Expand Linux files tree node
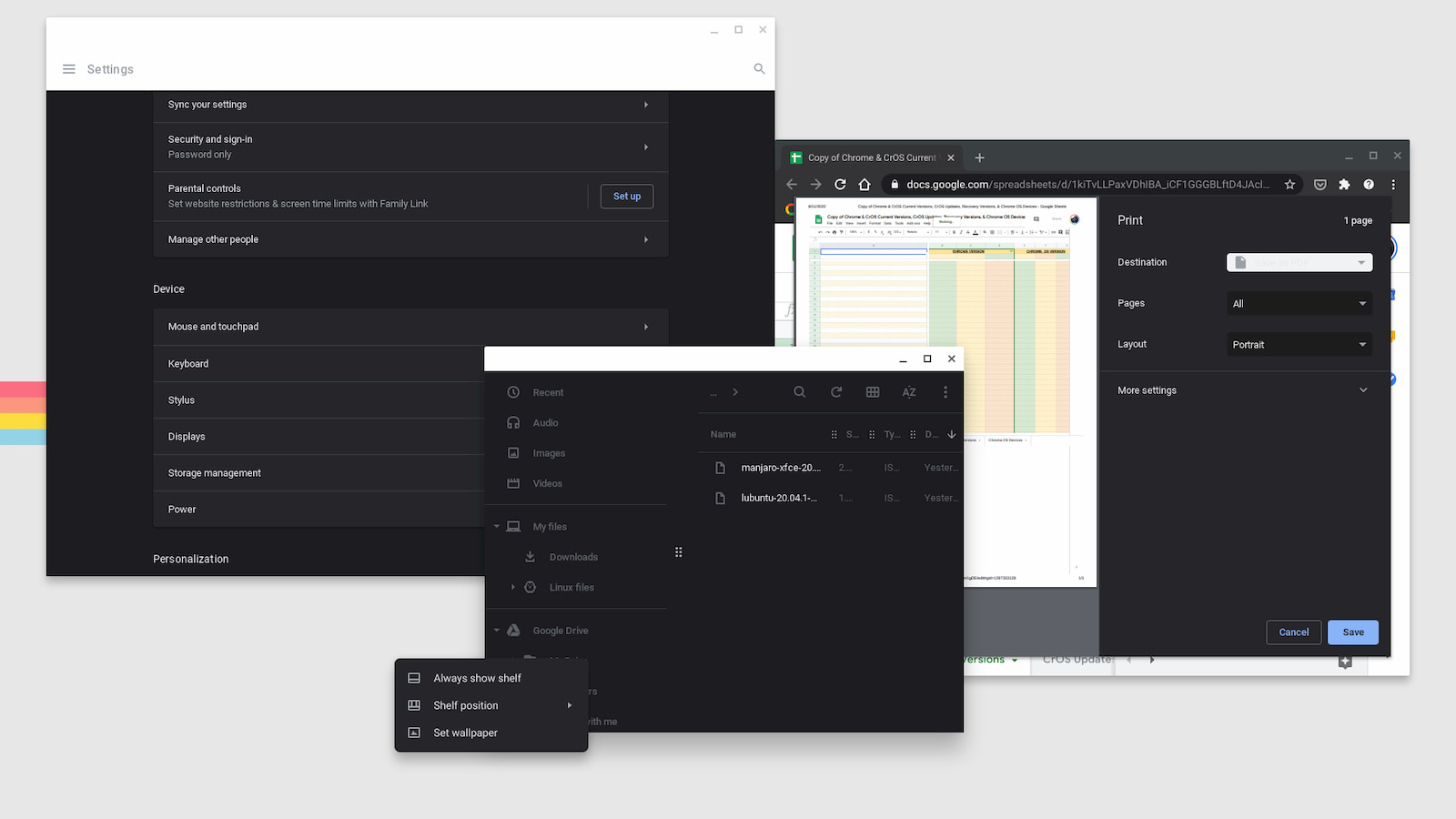Screen dimensions: 1456x819 click(x=513, y=588)
